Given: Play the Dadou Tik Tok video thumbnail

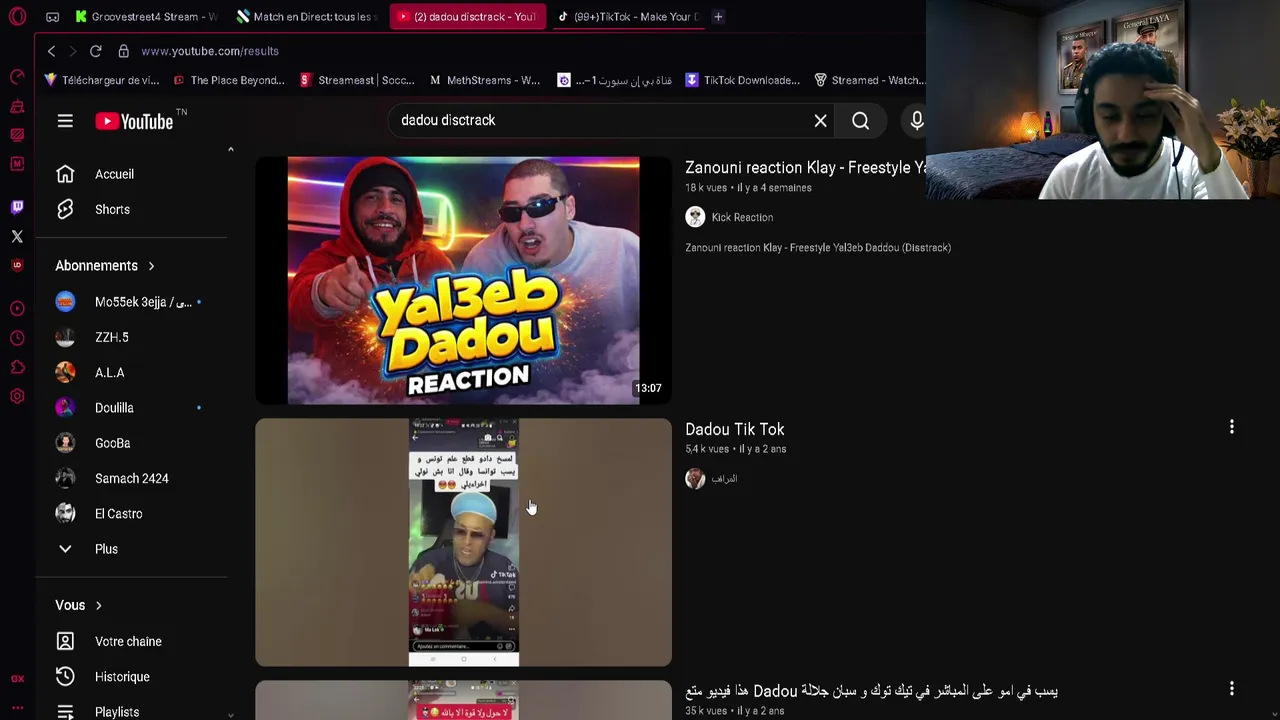Looking at the screenshot, I should 463,542.
